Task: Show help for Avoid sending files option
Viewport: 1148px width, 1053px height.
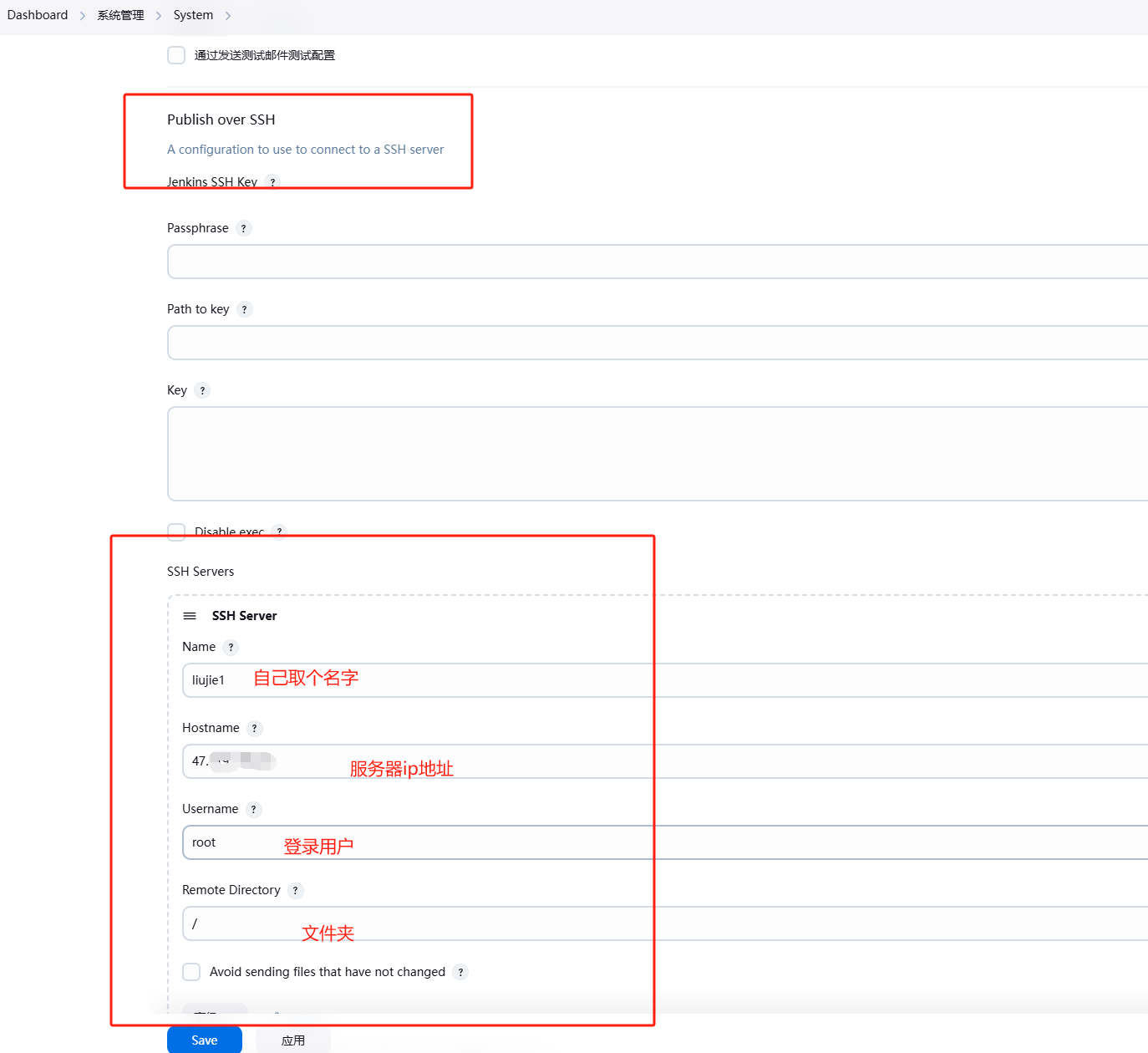Action: pos(460,972)
